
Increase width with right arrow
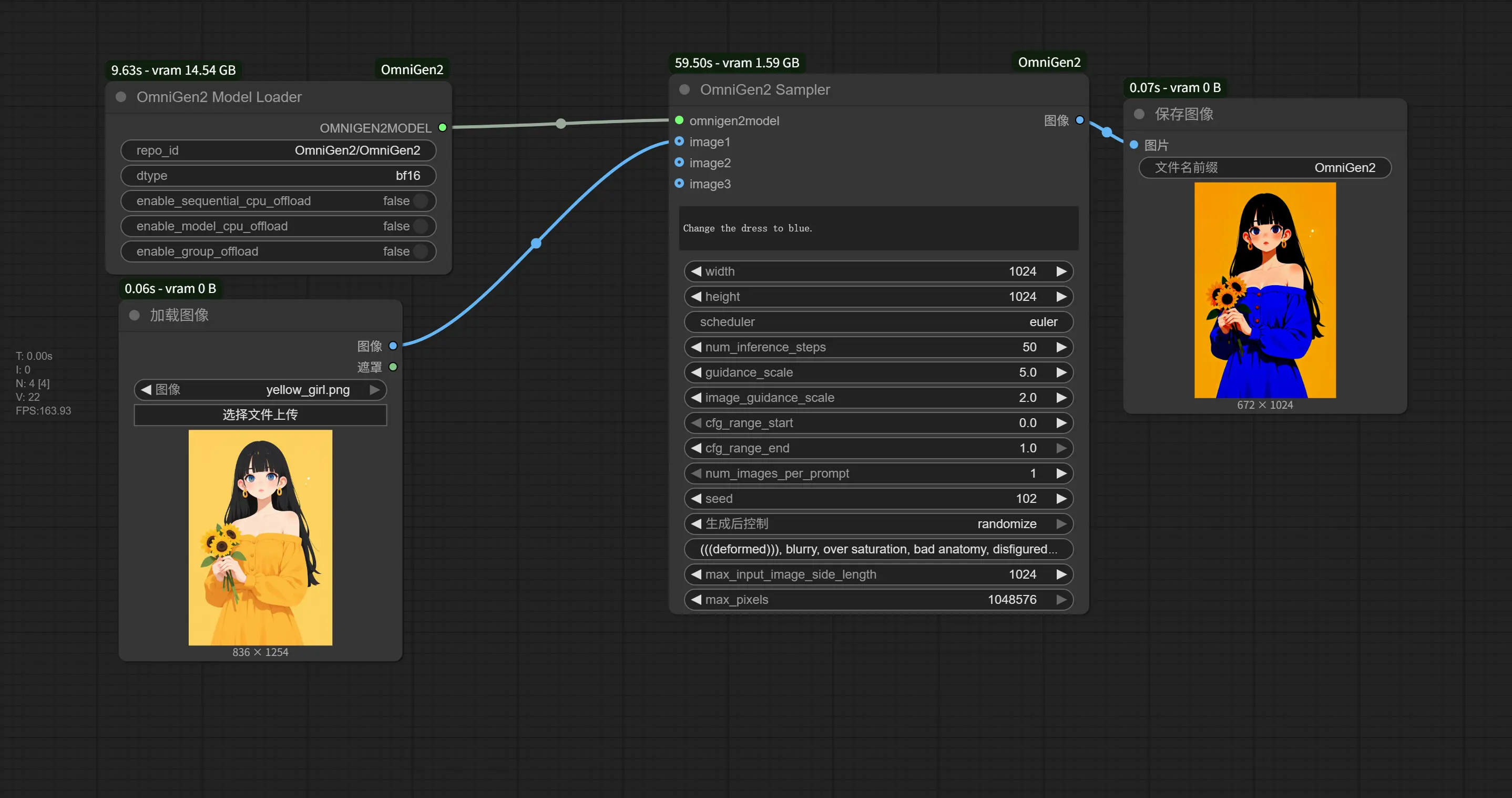(1061, 271)
